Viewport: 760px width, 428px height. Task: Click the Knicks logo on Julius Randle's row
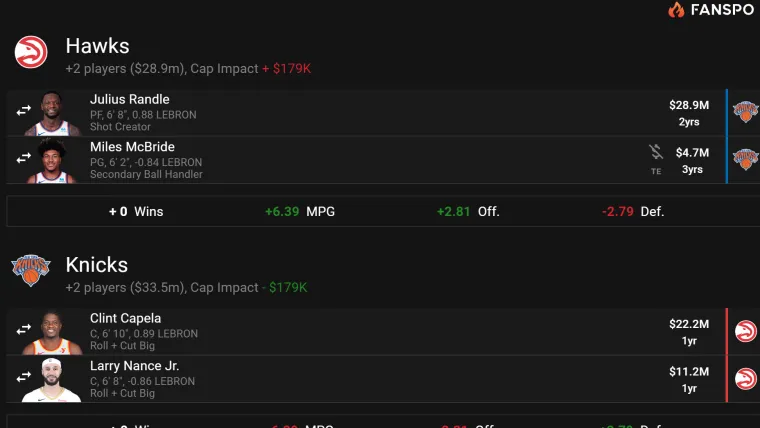(x=745, y=112)
